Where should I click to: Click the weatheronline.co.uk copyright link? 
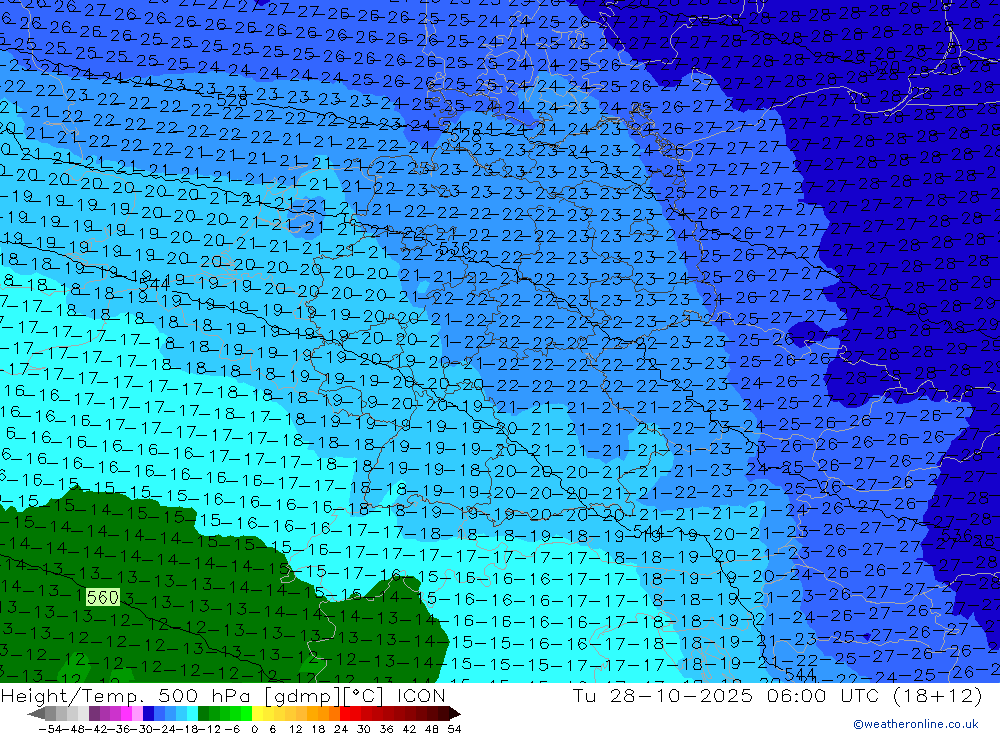click(x=916, y=724)
